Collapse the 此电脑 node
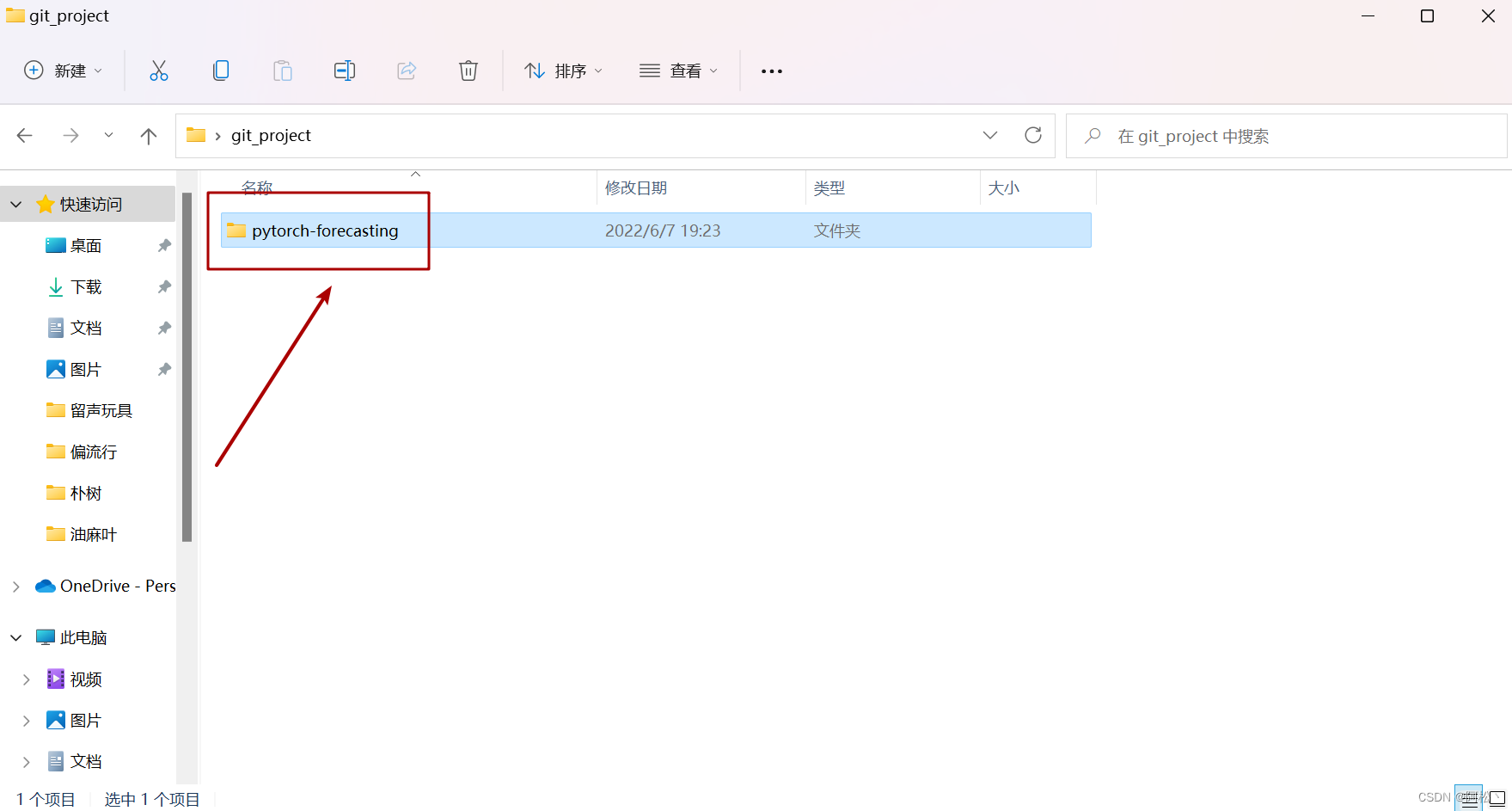This screenshot has width=1512, height=811. click(16, 638)
